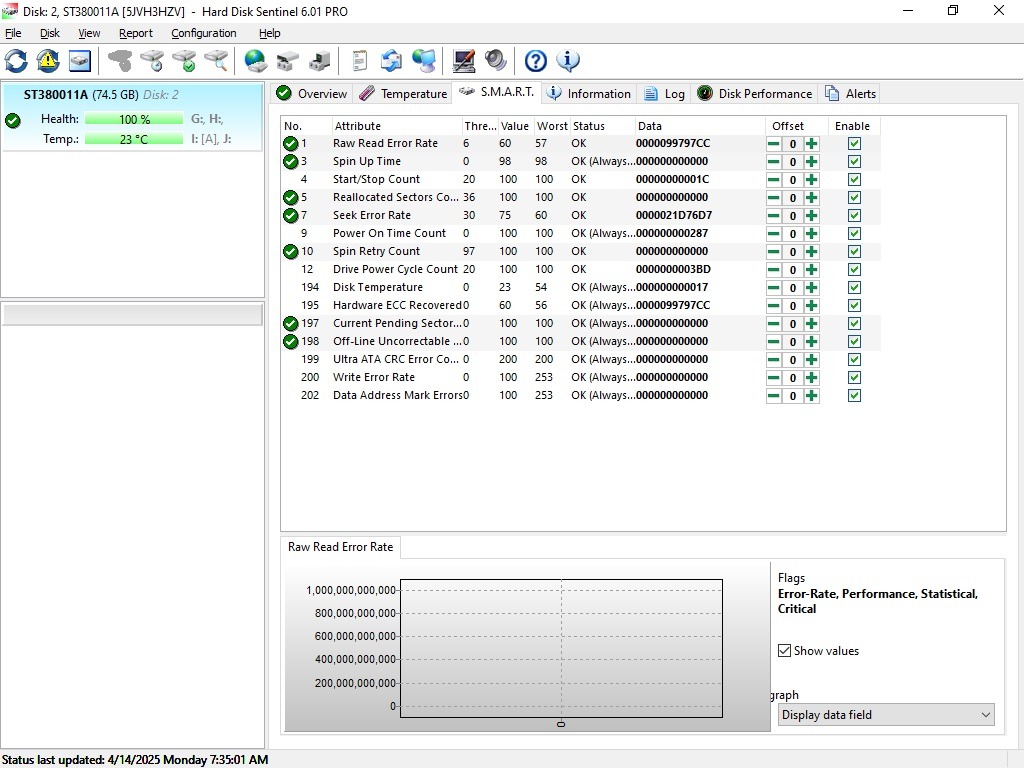
Task: Toggle Enable checkbox for Data Address Mark Errors
Action: click(854, 395)
